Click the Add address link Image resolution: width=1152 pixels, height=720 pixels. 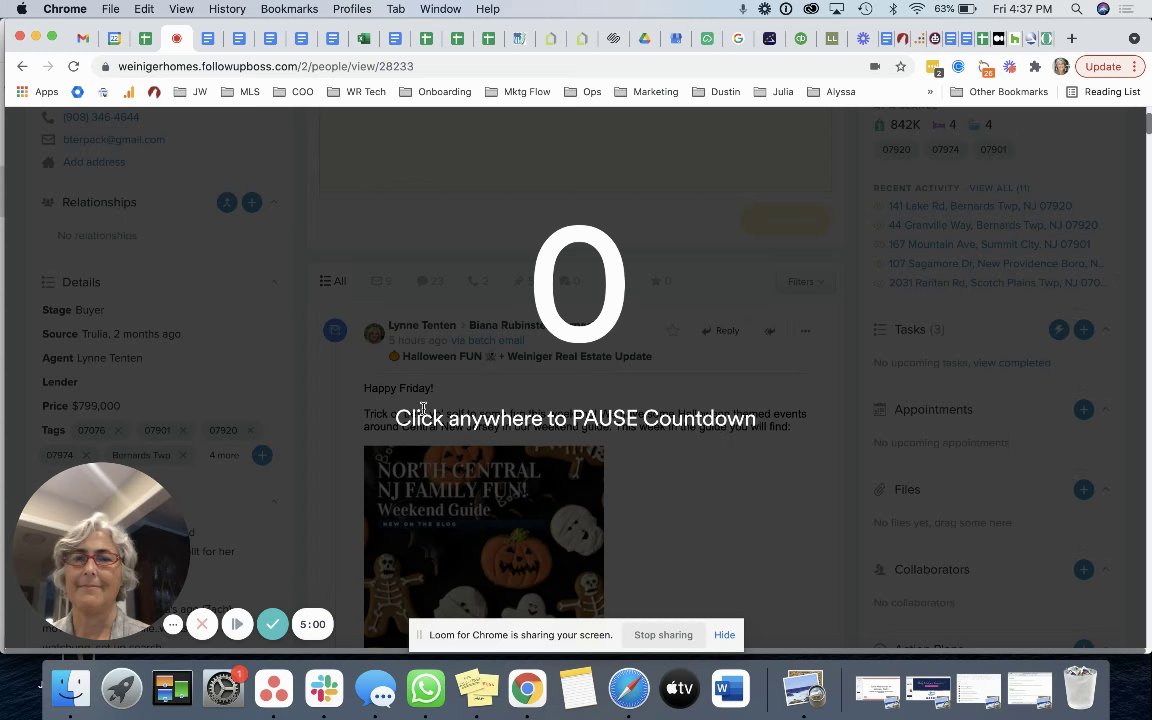point(94,162)
